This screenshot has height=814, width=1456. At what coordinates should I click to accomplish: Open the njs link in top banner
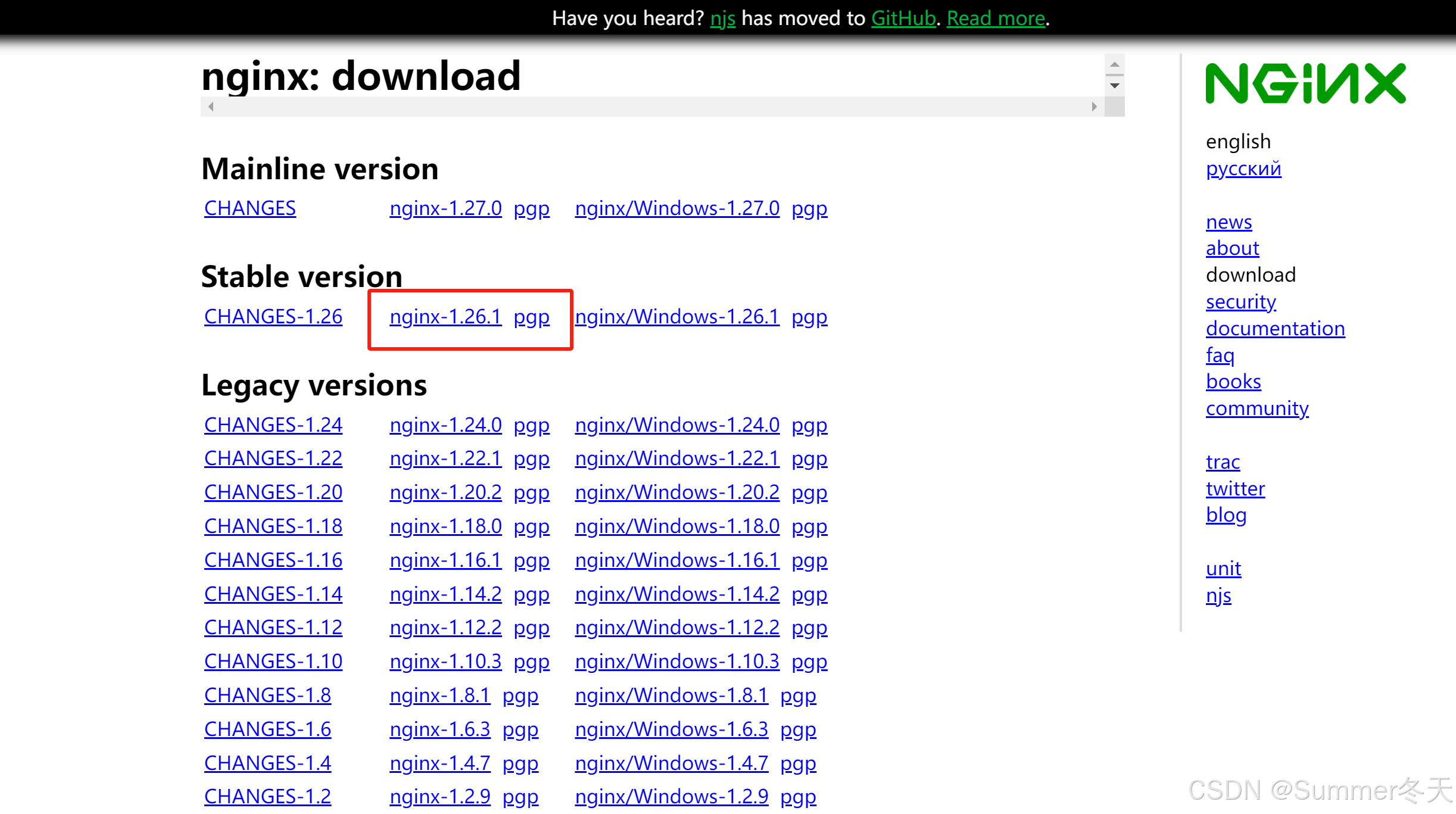coord(723,18)
